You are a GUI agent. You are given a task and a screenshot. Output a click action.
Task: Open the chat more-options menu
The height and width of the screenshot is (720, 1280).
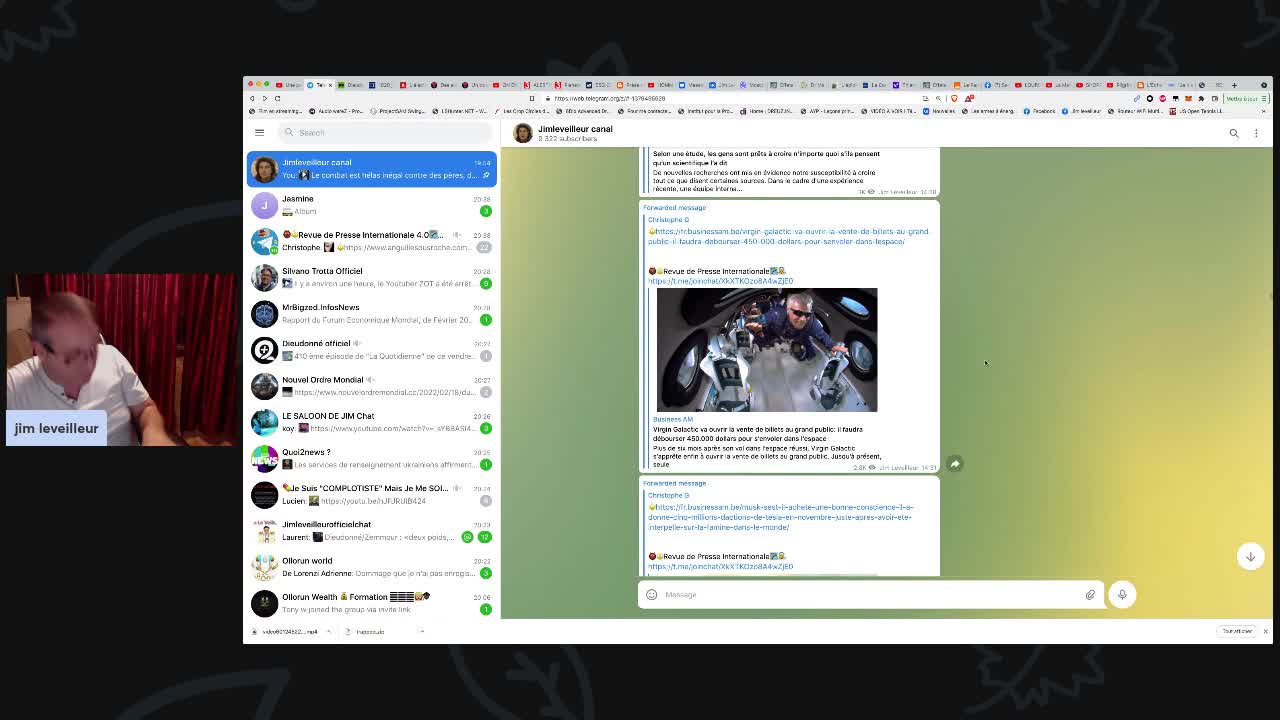[1256, 133]
